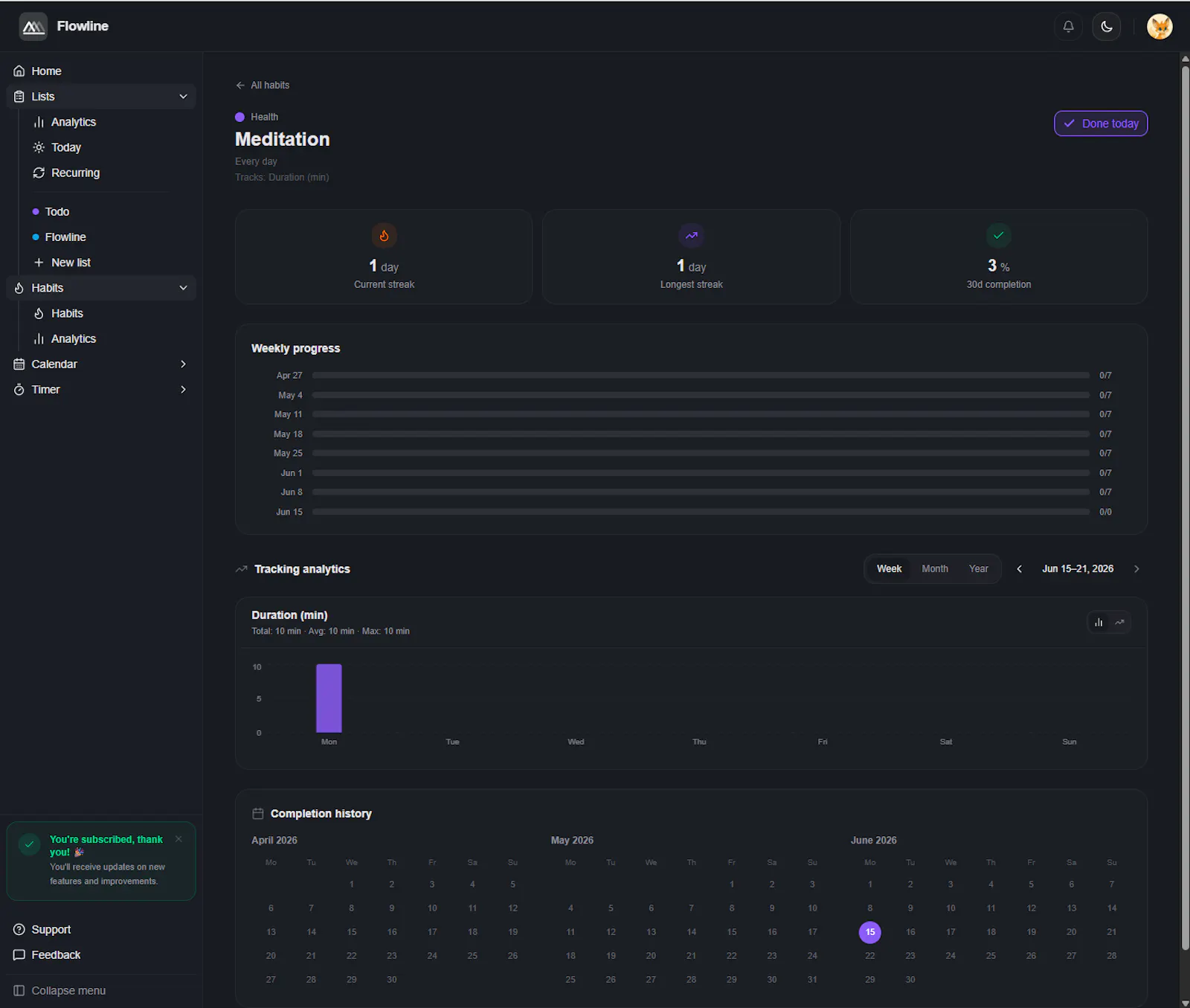1190x1008 pixels.
Task: Switch tracking analytics to Year
Action: (979, 569)
